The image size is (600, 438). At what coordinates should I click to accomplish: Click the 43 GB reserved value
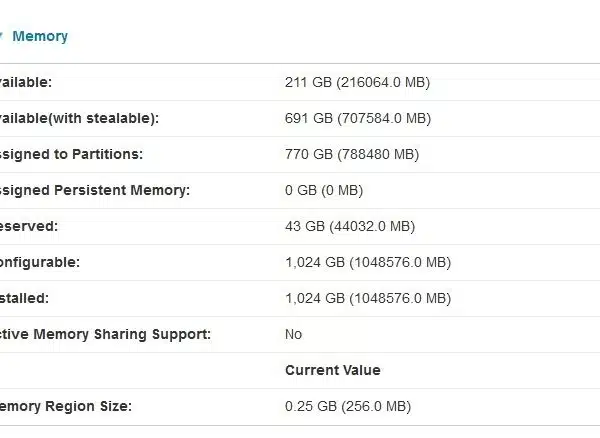pyautogui.click(x=350, y=226)
